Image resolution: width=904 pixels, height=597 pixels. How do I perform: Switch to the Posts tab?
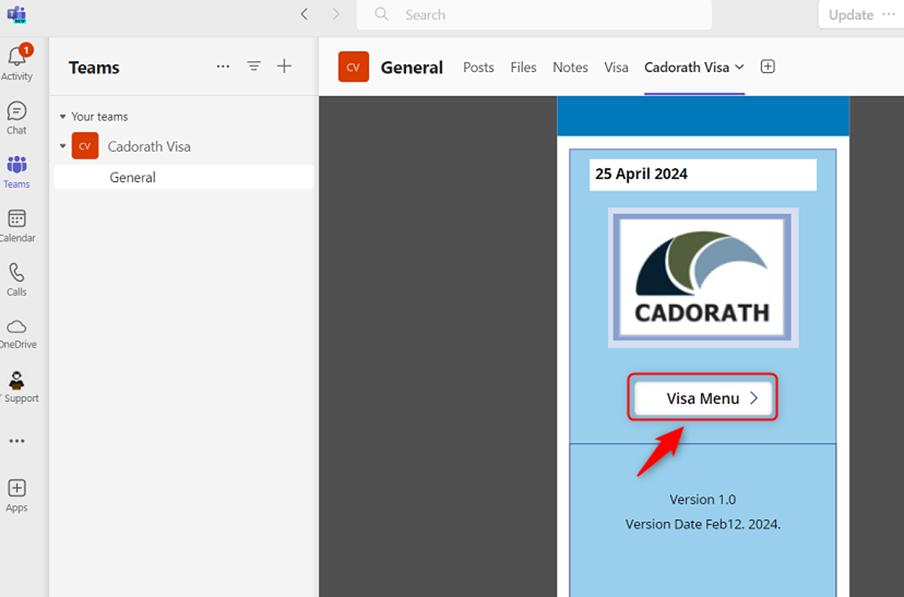pyautogui.click(x=479, y=67)
